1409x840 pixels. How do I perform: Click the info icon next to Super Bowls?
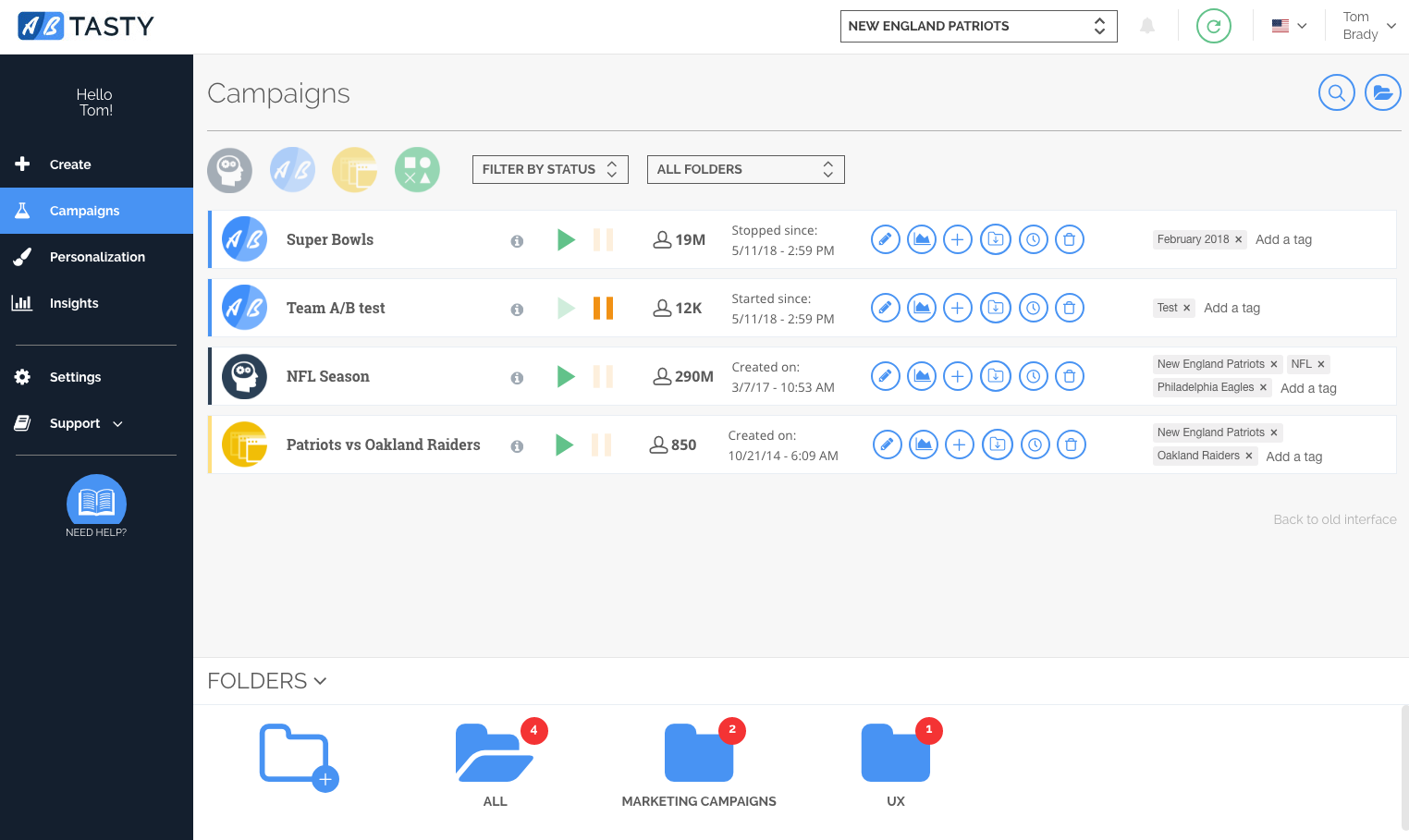pos(517,240)
